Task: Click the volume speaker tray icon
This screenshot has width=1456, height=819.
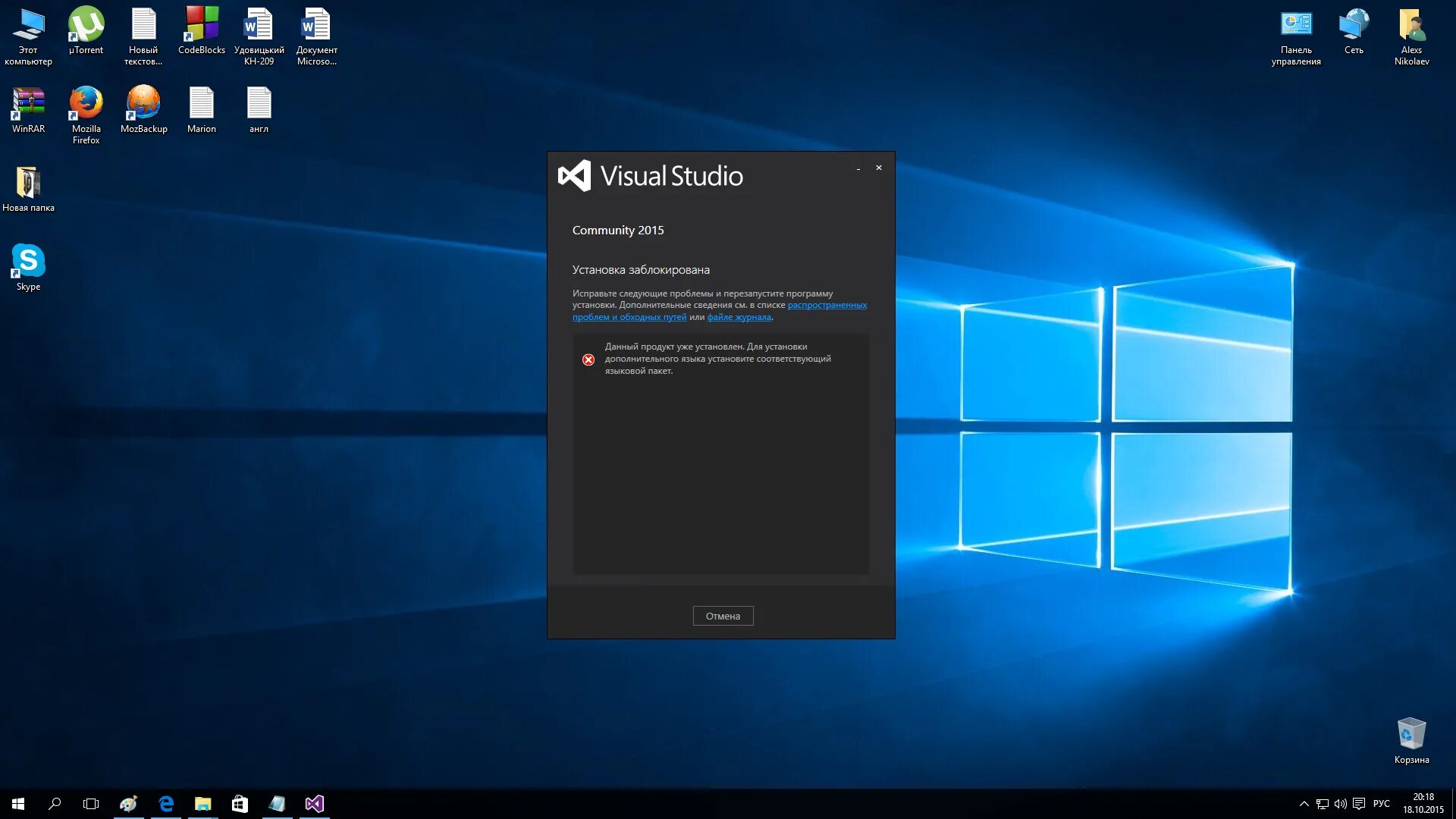Action: point(1340,804)
